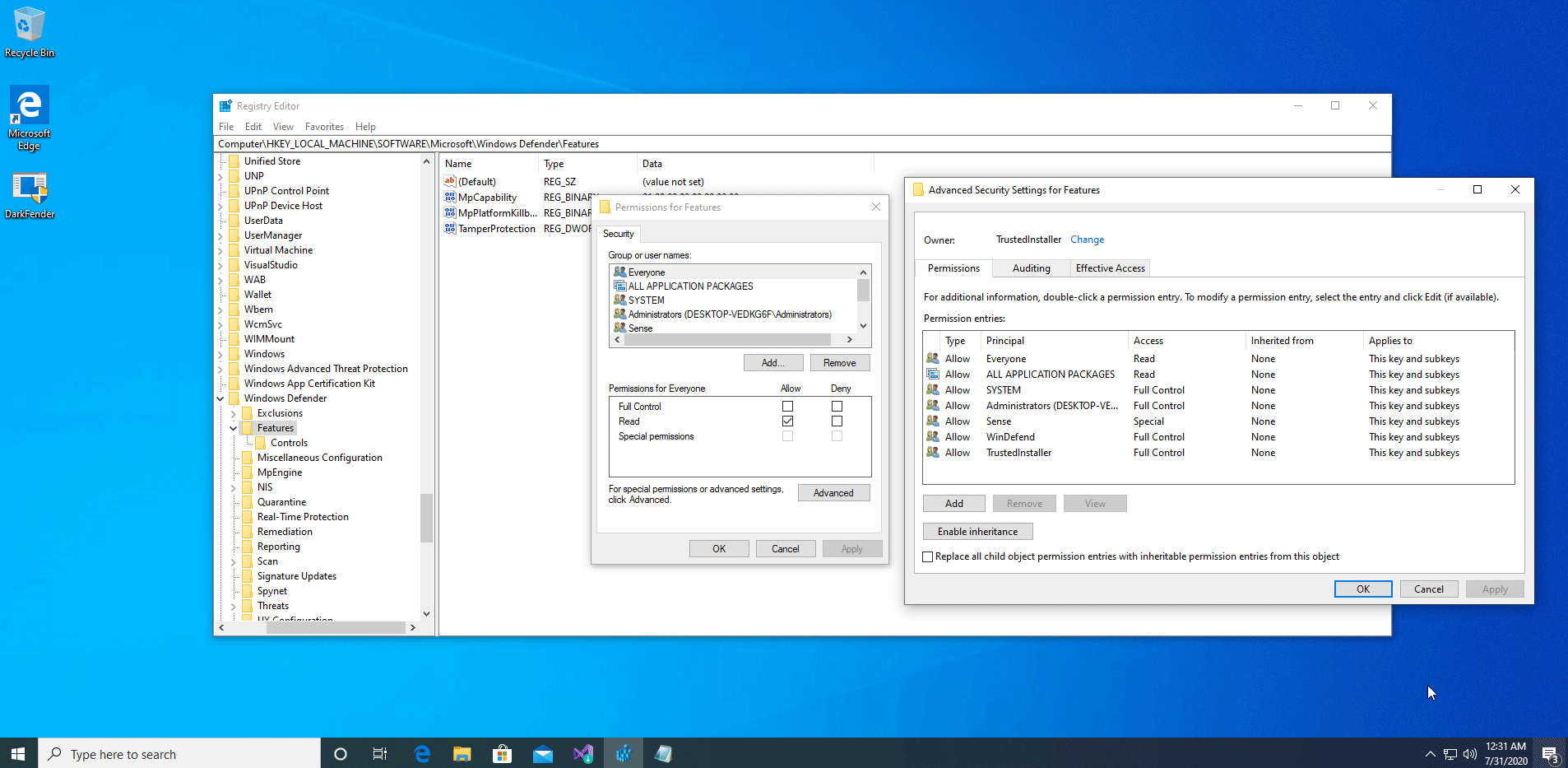Collapse the Features tree node

[x=234, y=428]
